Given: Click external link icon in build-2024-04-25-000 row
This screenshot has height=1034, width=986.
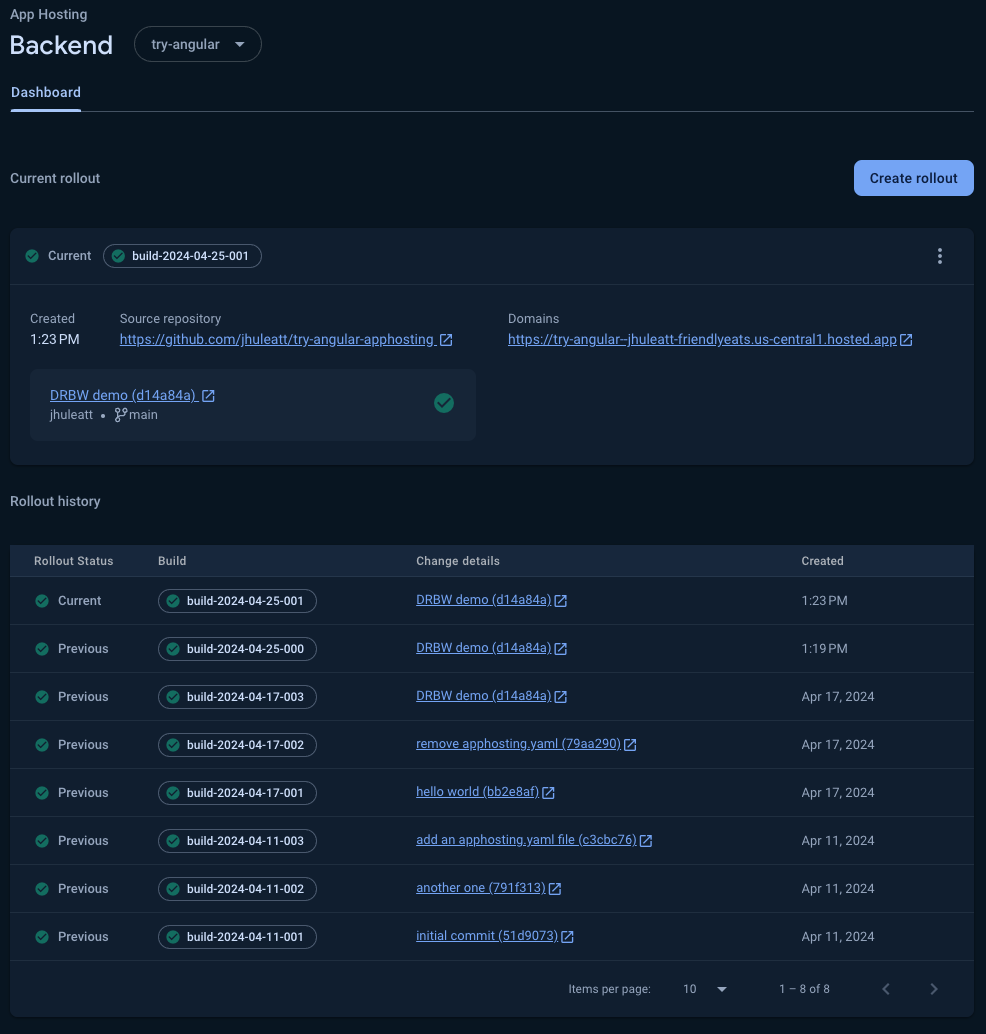Looking at the screenshot, I should click(561, 649).
